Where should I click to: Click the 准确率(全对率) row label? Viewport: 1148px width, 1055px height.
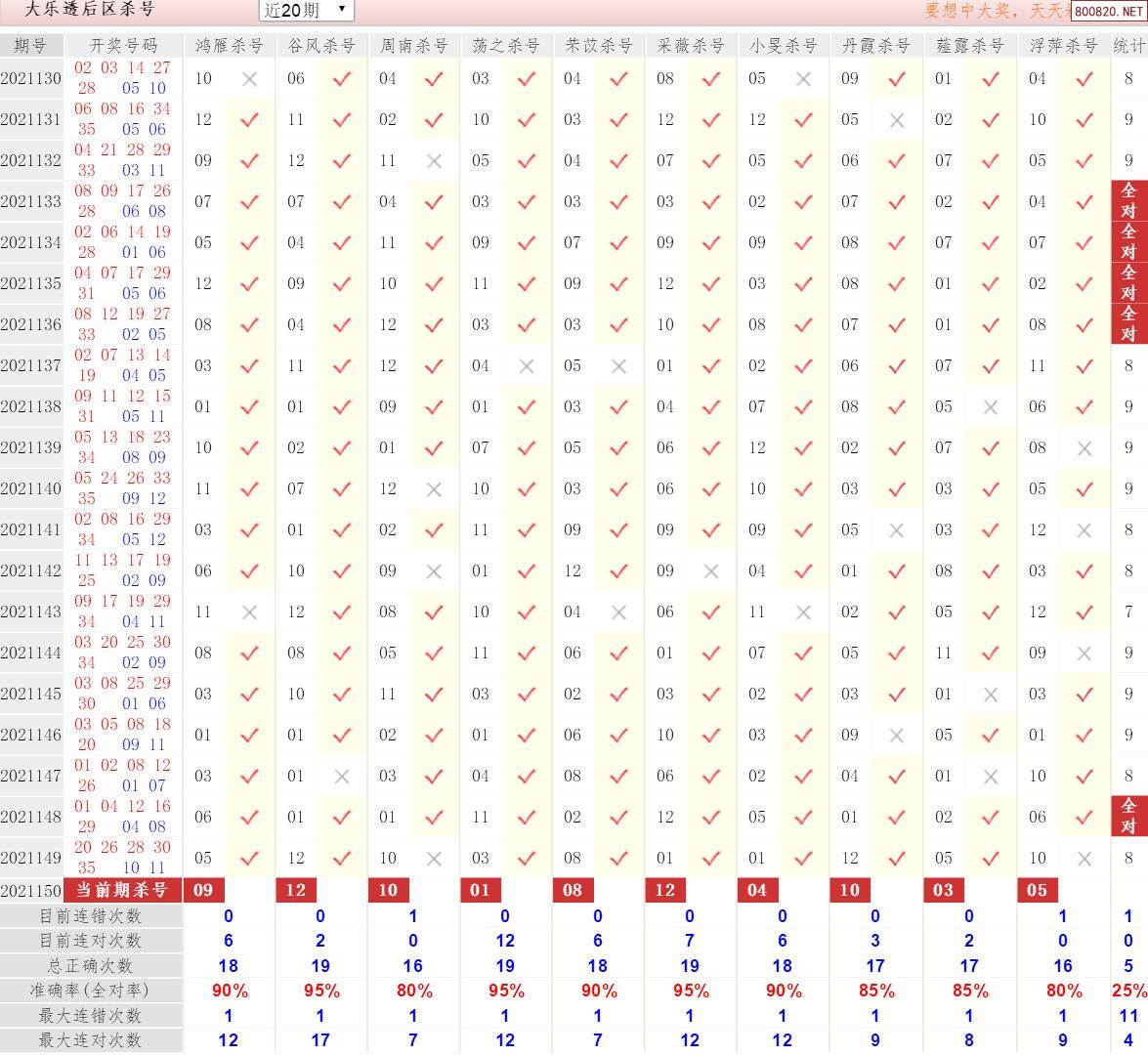tap(91, 991)
